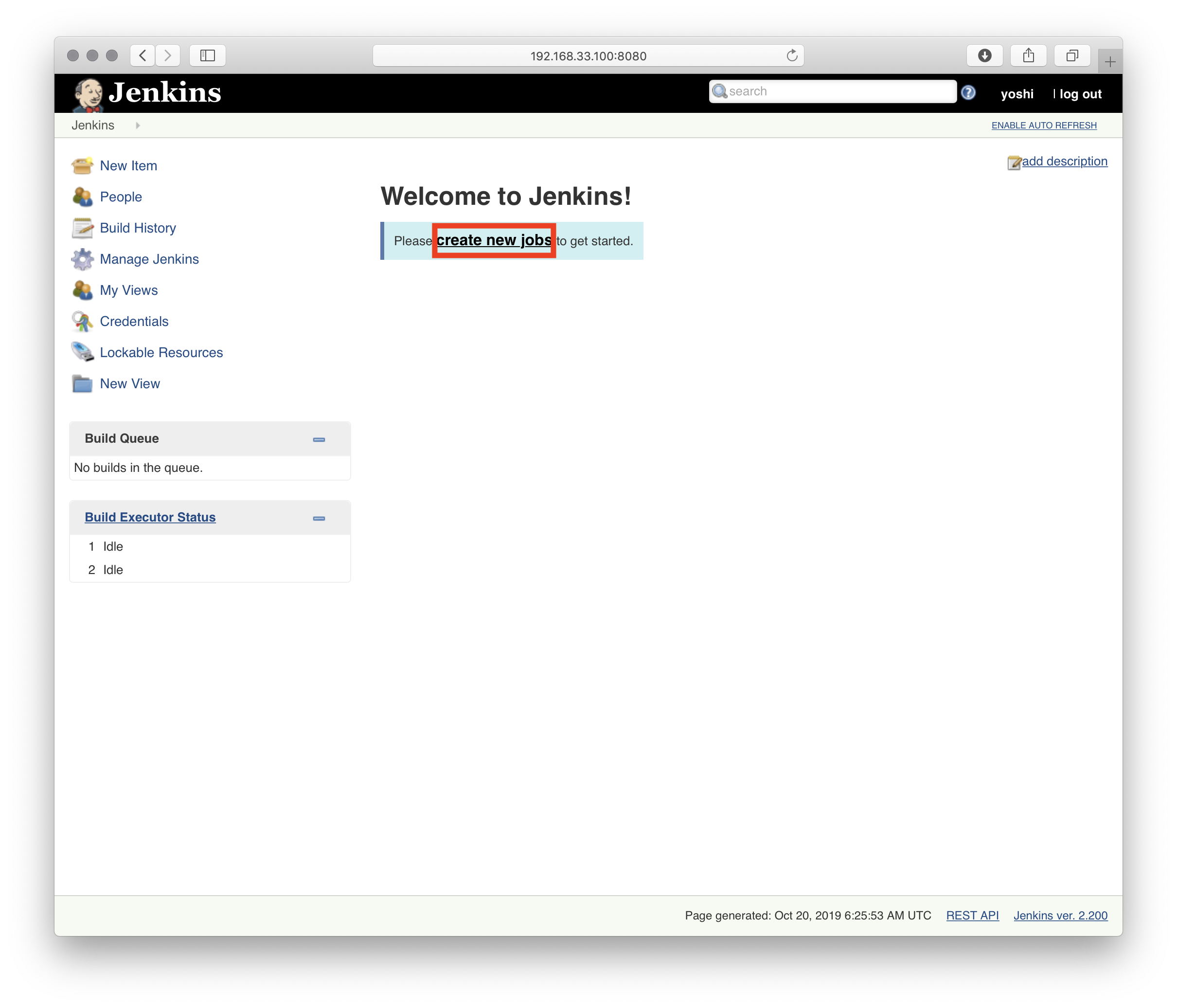1177x1008 pixels.
Task: Click the search help question mark icon
Action: (x=968, y=92)
